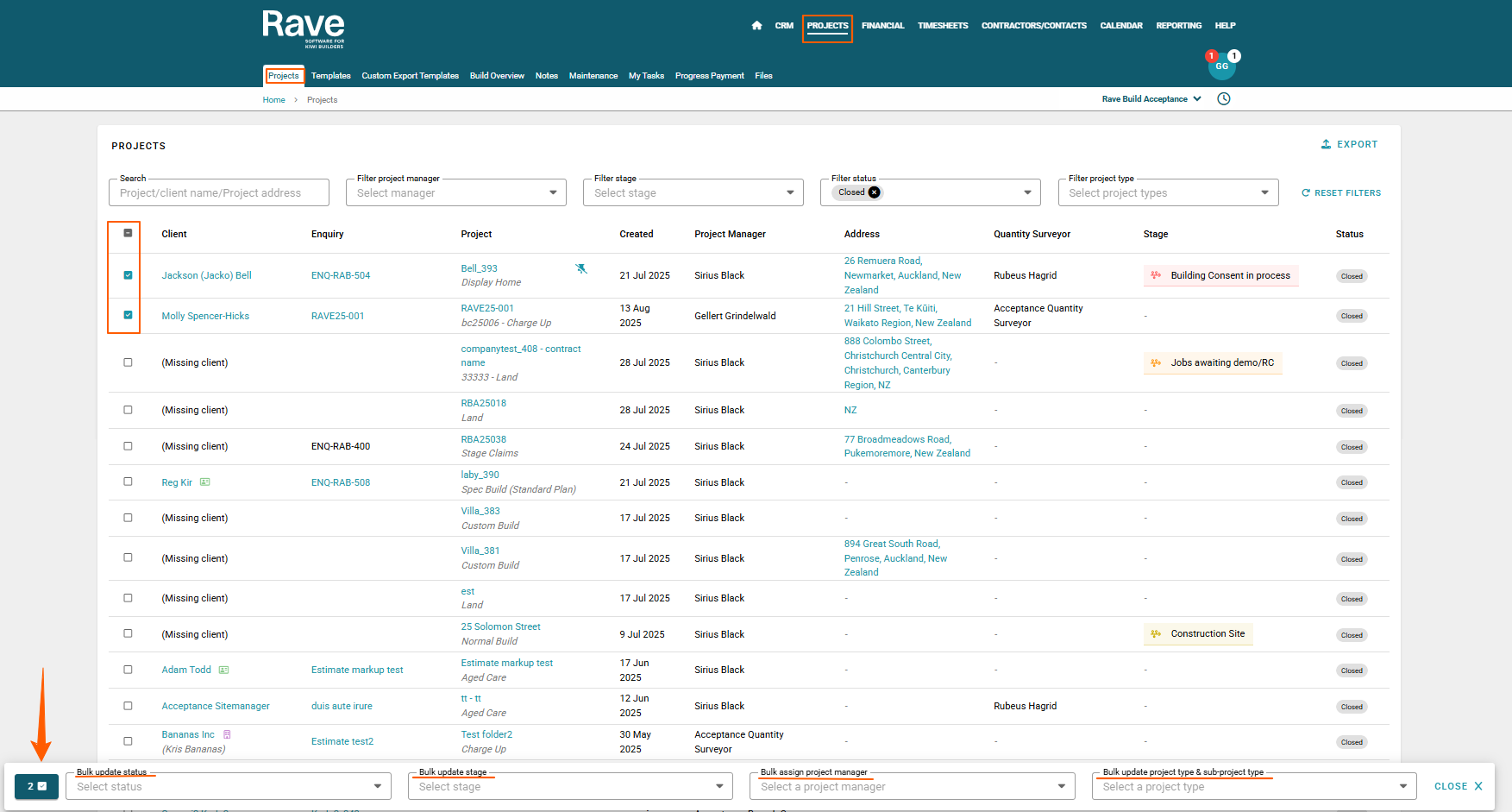Open the HELP menu
The width and height of the screenshot is (1512, 812).
pos(1225,26)
